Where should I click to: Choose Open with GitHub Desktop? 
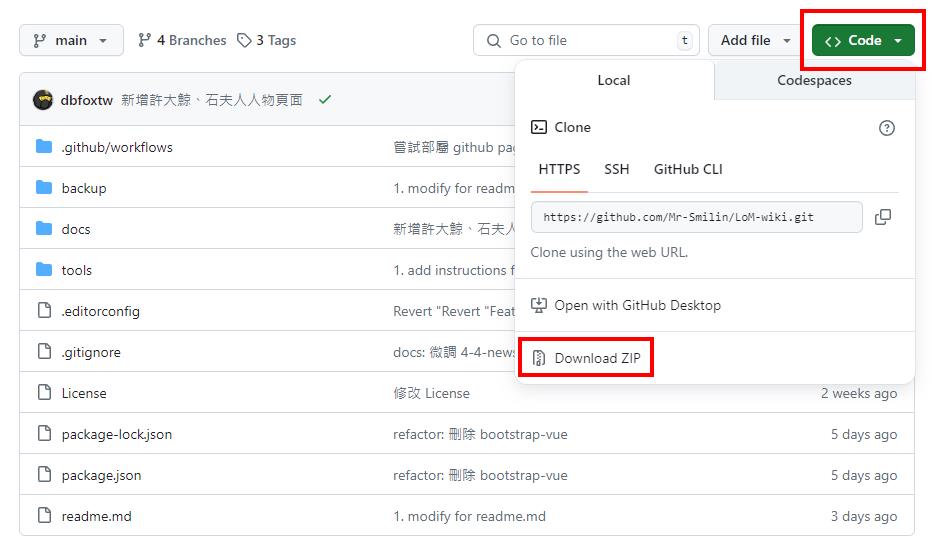point(637,305)
